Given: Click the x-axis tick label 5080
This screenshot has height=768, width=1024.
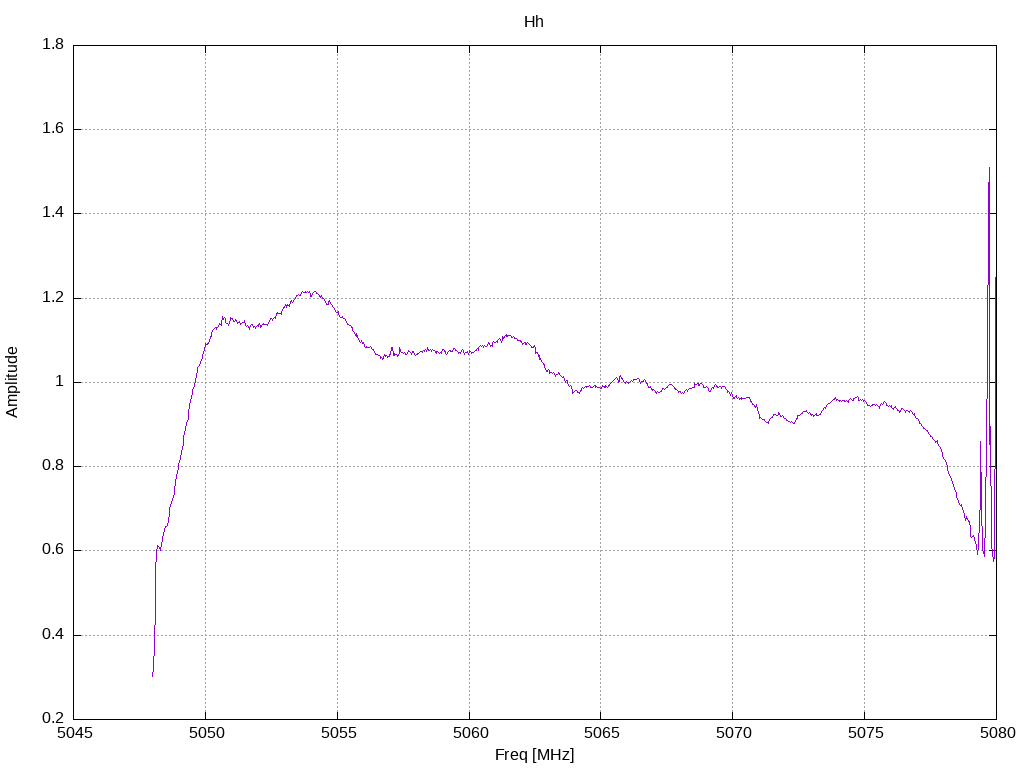Looking at the screenshot, I should point(998,733).
